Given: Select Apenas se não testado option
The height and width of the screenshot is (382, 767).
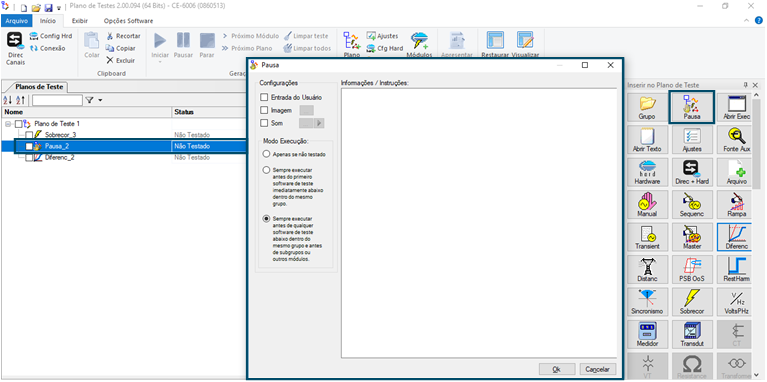Looking at the screenshot, I should 266,154.
